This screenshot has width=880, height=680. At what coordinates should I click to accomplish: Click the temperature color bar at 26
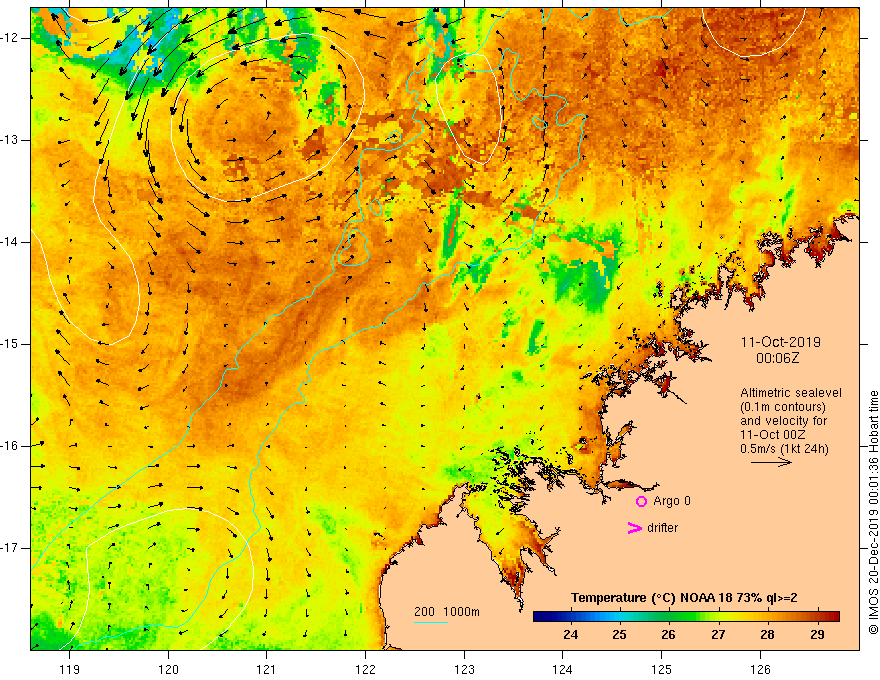coord(668,617)
